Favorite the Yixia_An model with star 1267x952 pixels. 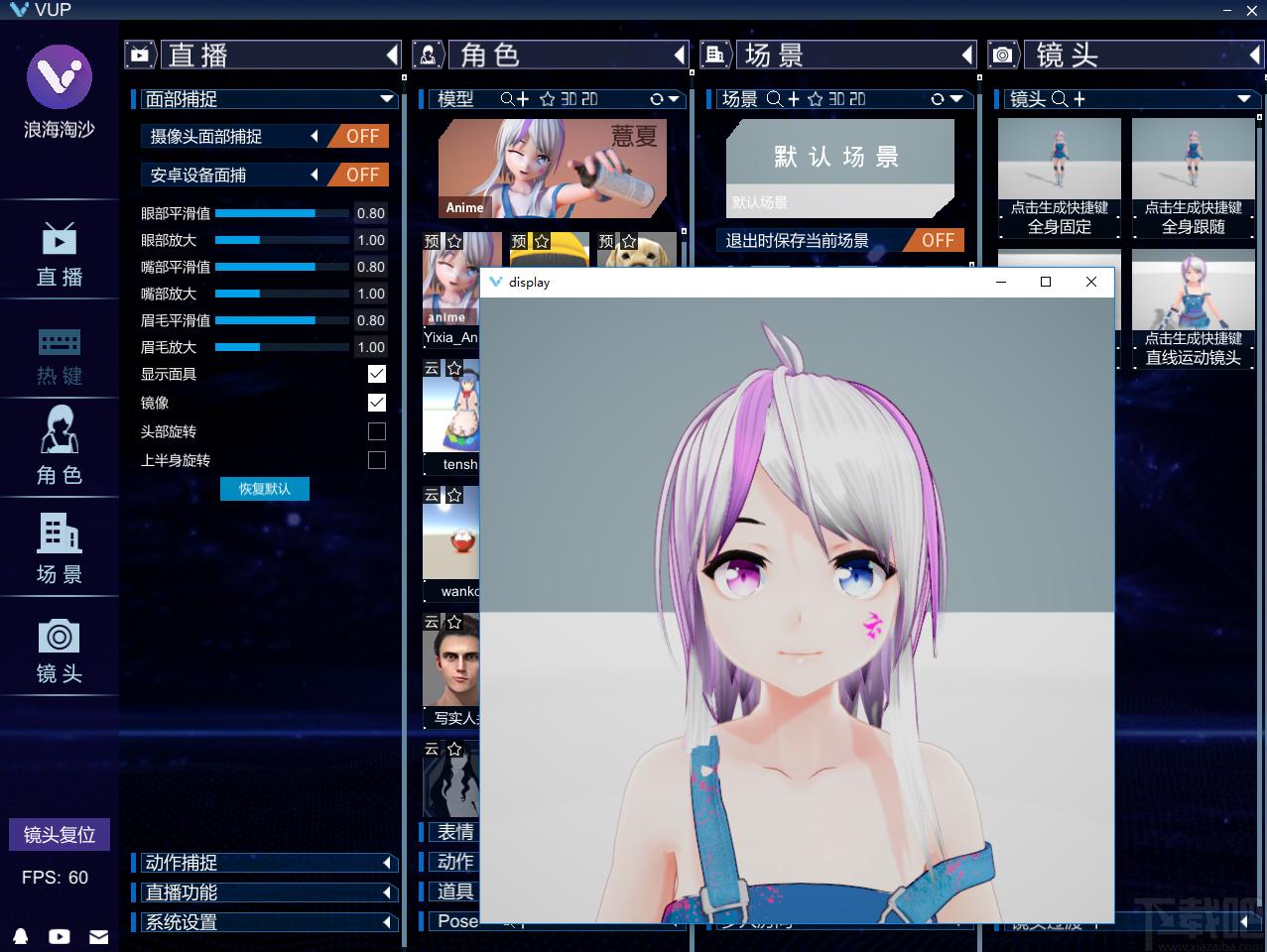(454, 242)
